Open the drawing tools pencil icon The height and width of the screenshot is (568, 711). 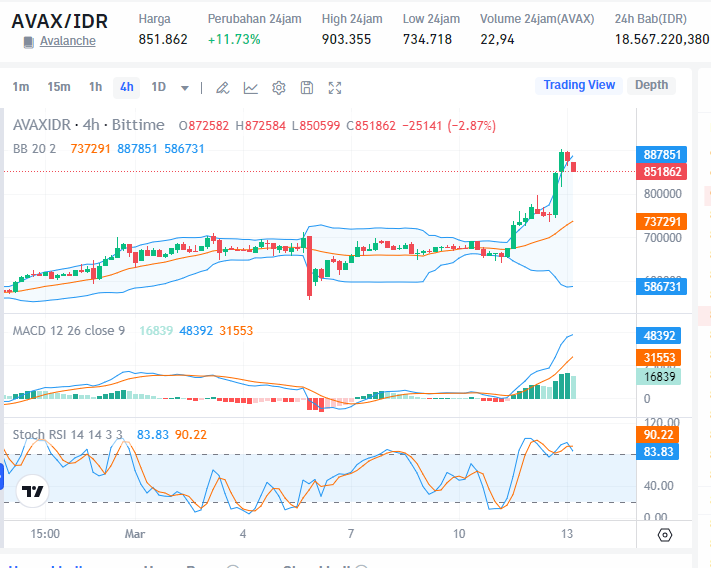coord(222,87)
